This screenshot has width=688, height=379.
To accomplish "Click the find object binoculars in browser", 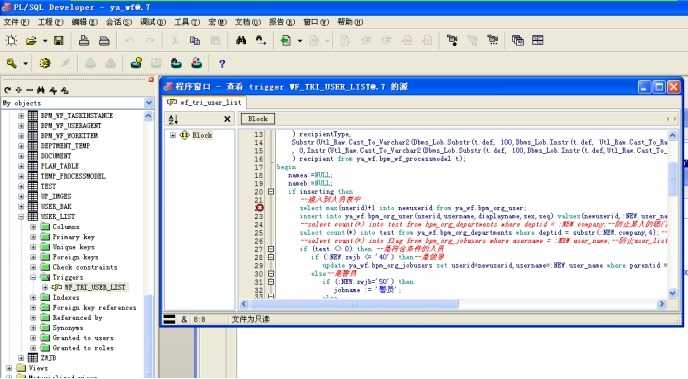I will click(x=41, y=90).
